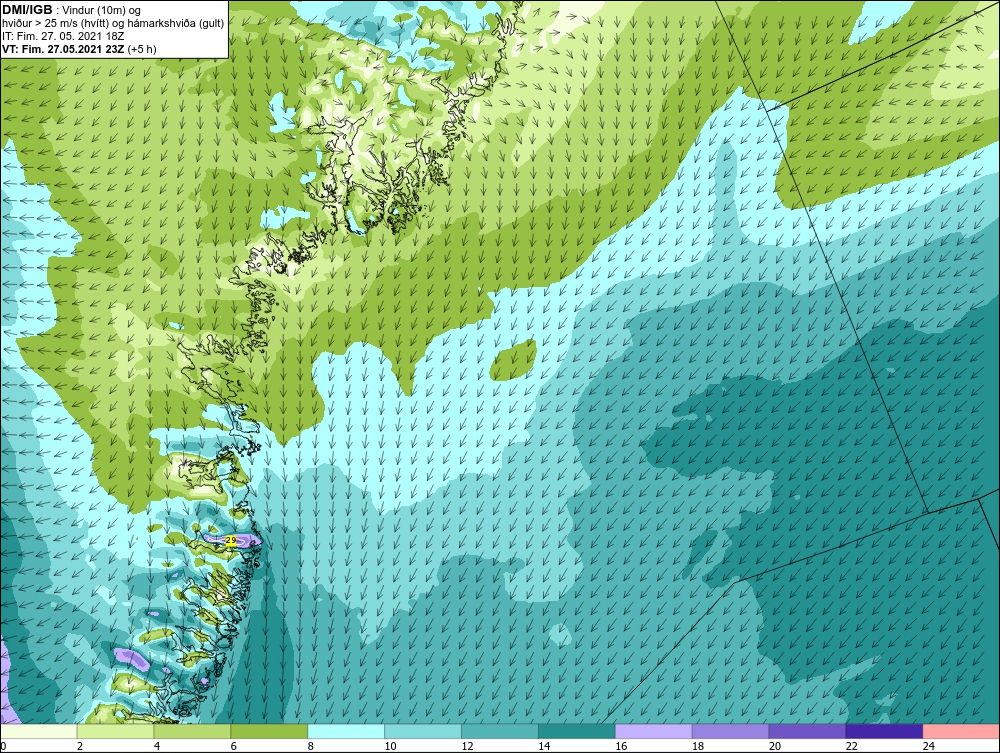Select the 0-2 m/s palest legend swatch

click(38, 731)
